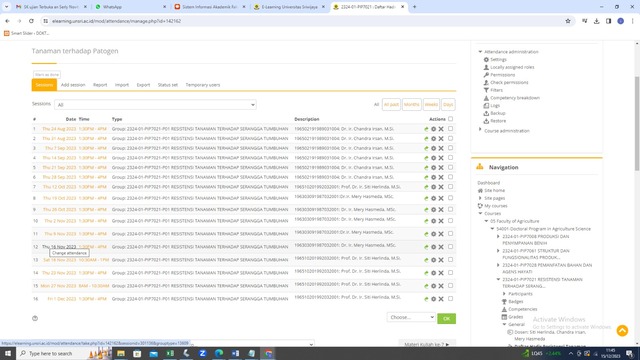This screenshot has width=640, height=360.
Task: Tick checkbox for Thu 7 Sep 2023 session
Action: pyautogui.click(x=450, y=148)
